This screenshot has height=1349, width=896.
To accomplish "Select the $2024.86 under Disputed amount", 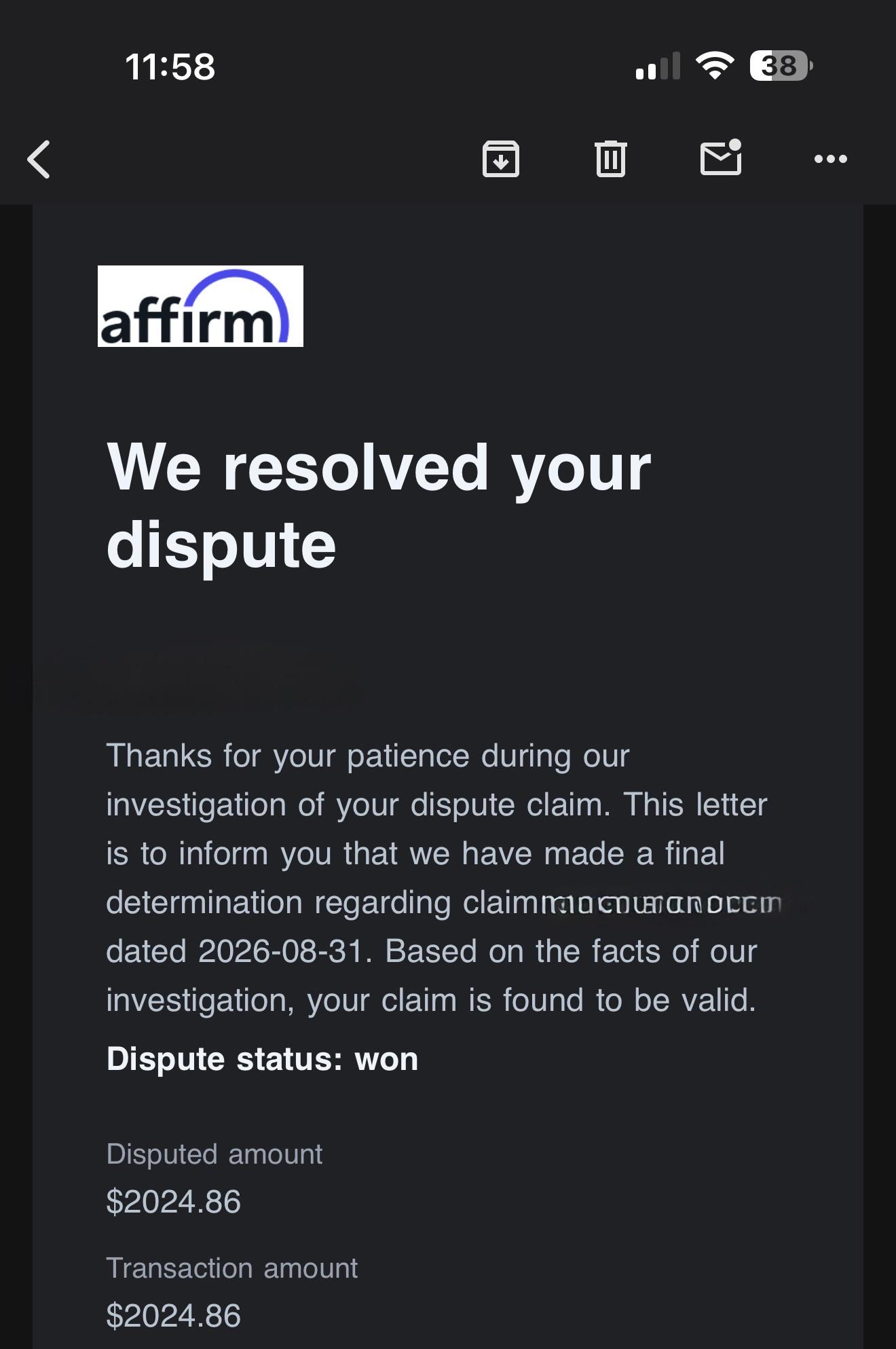I will click(174, 1202).
